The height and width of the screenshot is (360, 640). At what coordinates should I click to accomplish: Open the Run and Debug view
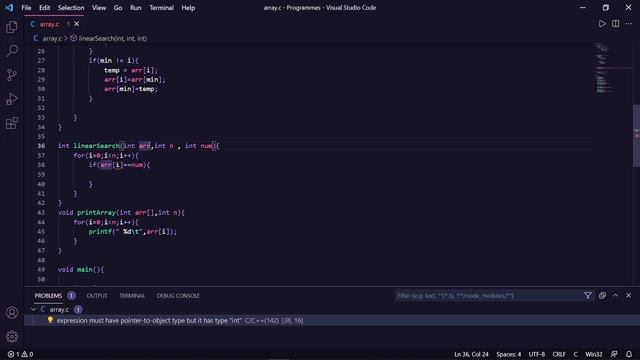tap(12, 99)
